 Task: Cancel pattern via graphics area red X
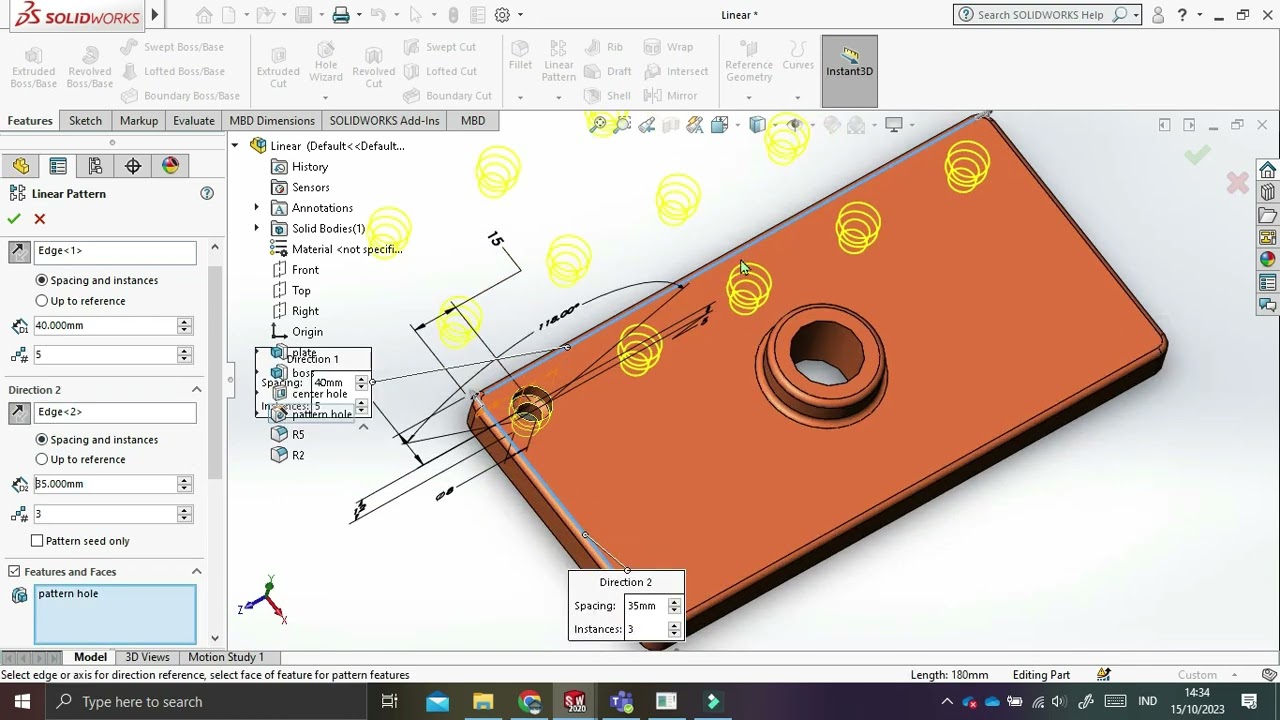(x=1238, y=183)
